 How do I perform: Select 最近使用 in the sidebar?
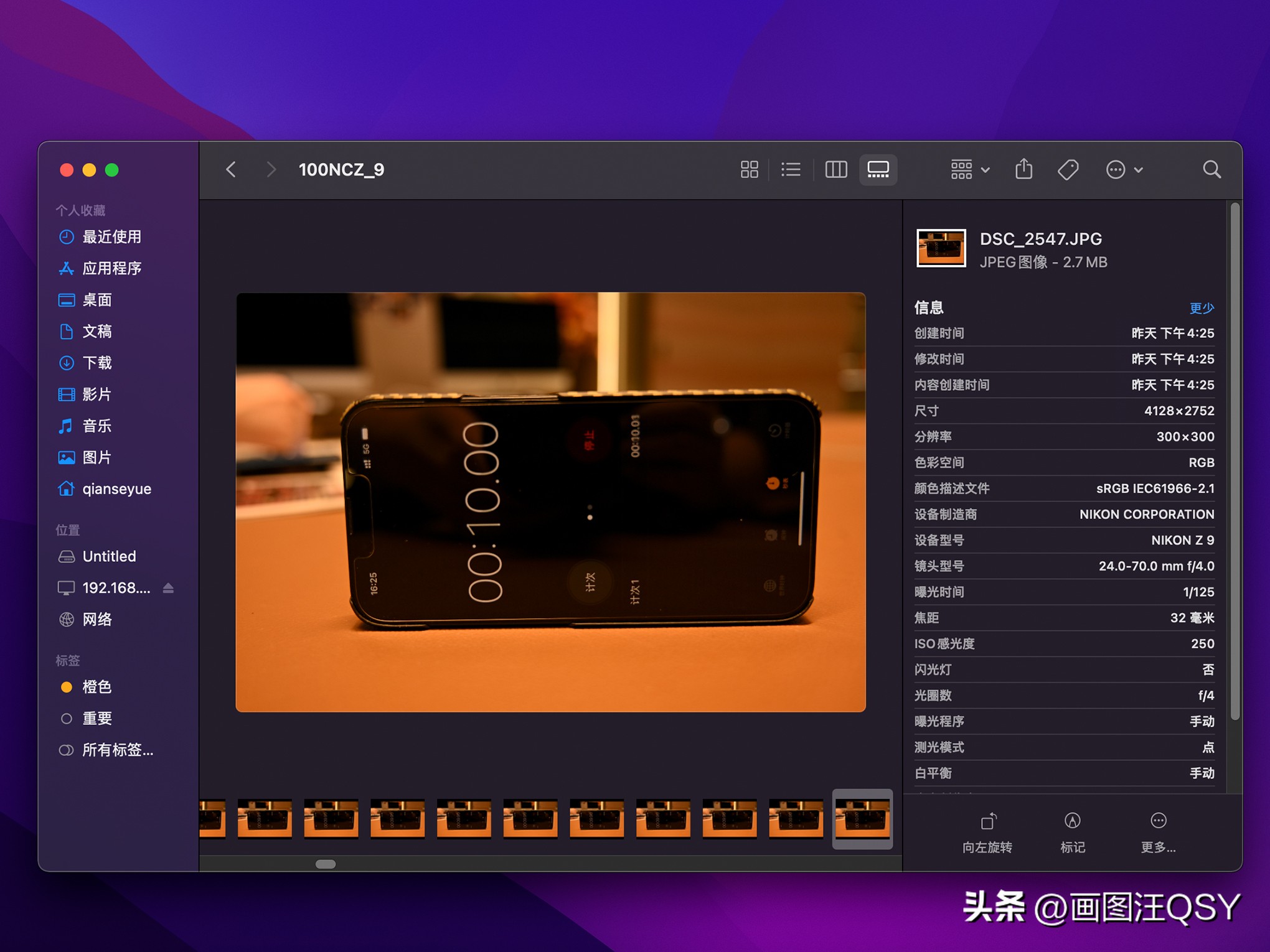pyautogui.click(x=112, y=237)
